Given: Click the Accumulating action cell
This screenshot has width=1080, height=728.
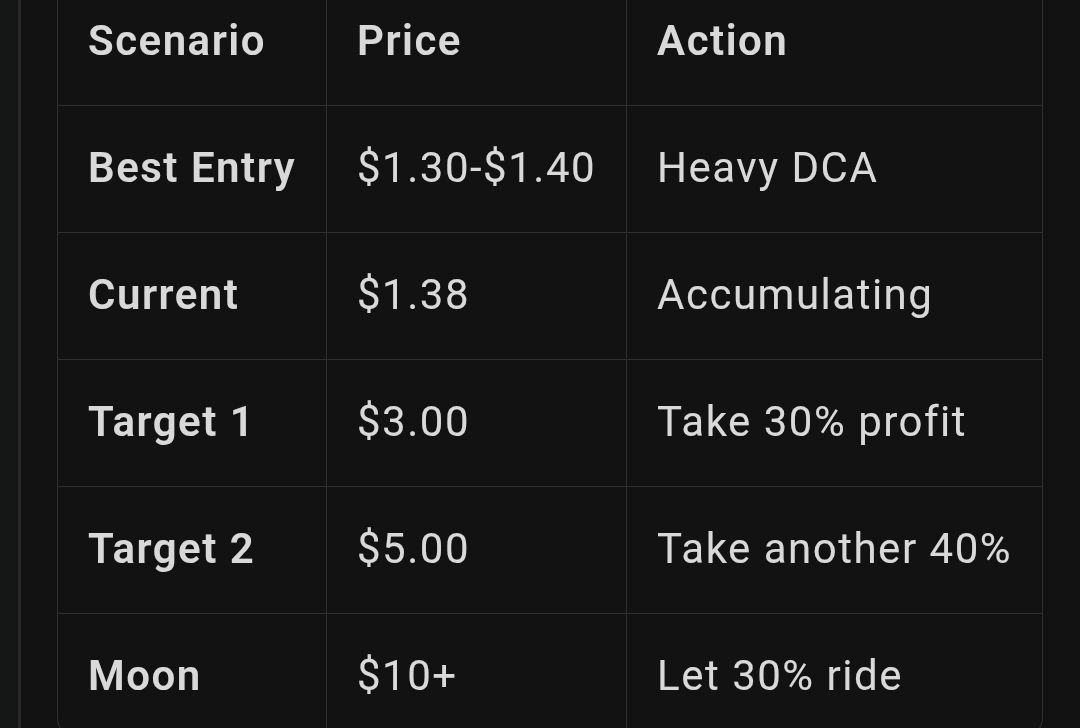Looking at the screenshot, I should pos(794,295).
